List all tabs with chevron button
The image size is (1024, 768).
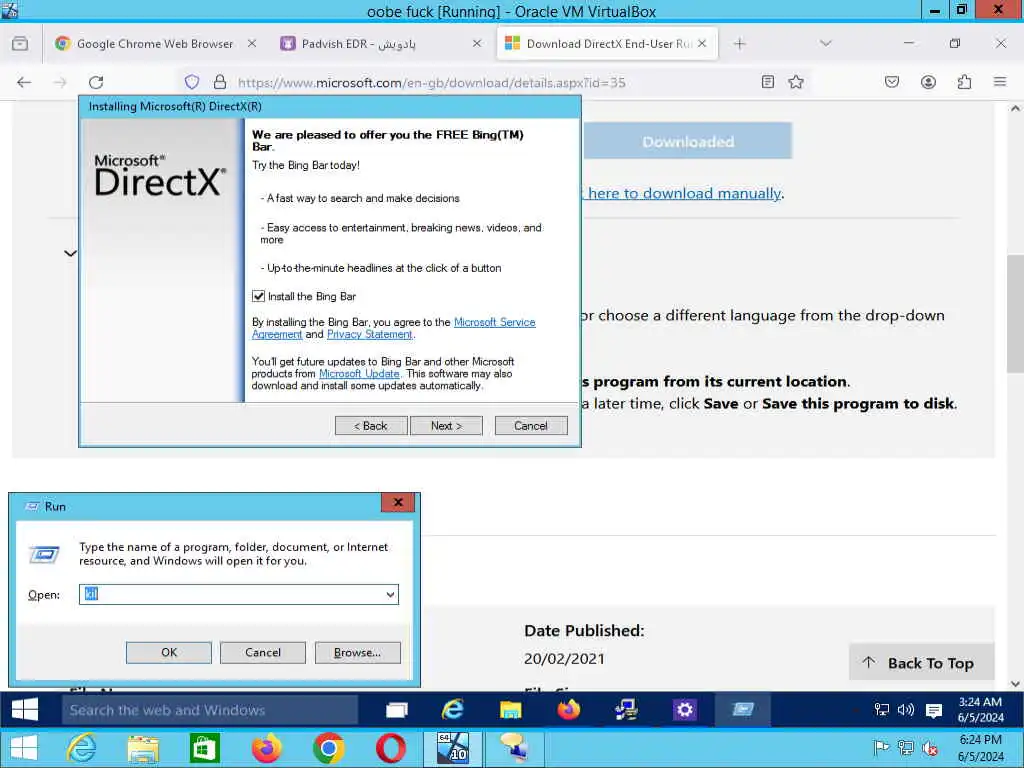pyautogui.click(x=825, y=44)
